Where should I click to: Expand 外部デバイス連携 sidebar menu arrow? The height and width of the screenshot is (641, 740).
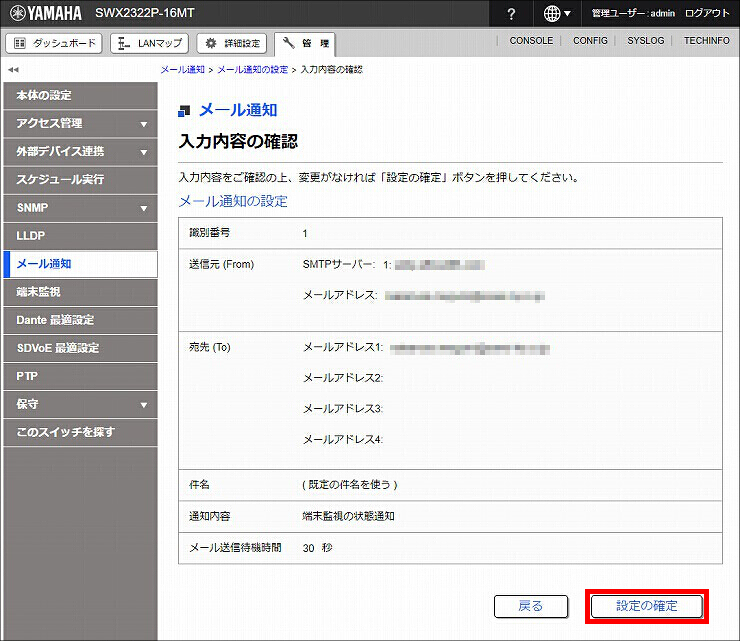[x=144, y=152]
